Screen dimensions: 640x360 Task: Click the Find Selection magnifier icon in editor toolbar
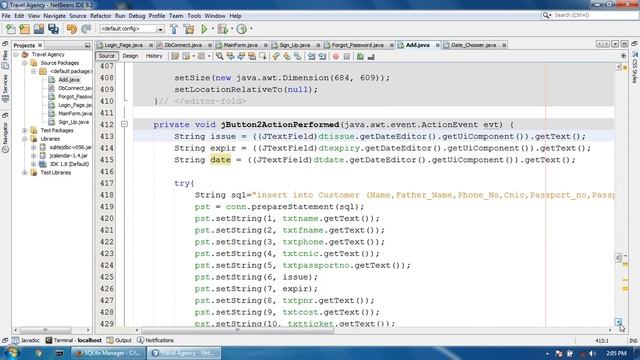coord(219,56)
